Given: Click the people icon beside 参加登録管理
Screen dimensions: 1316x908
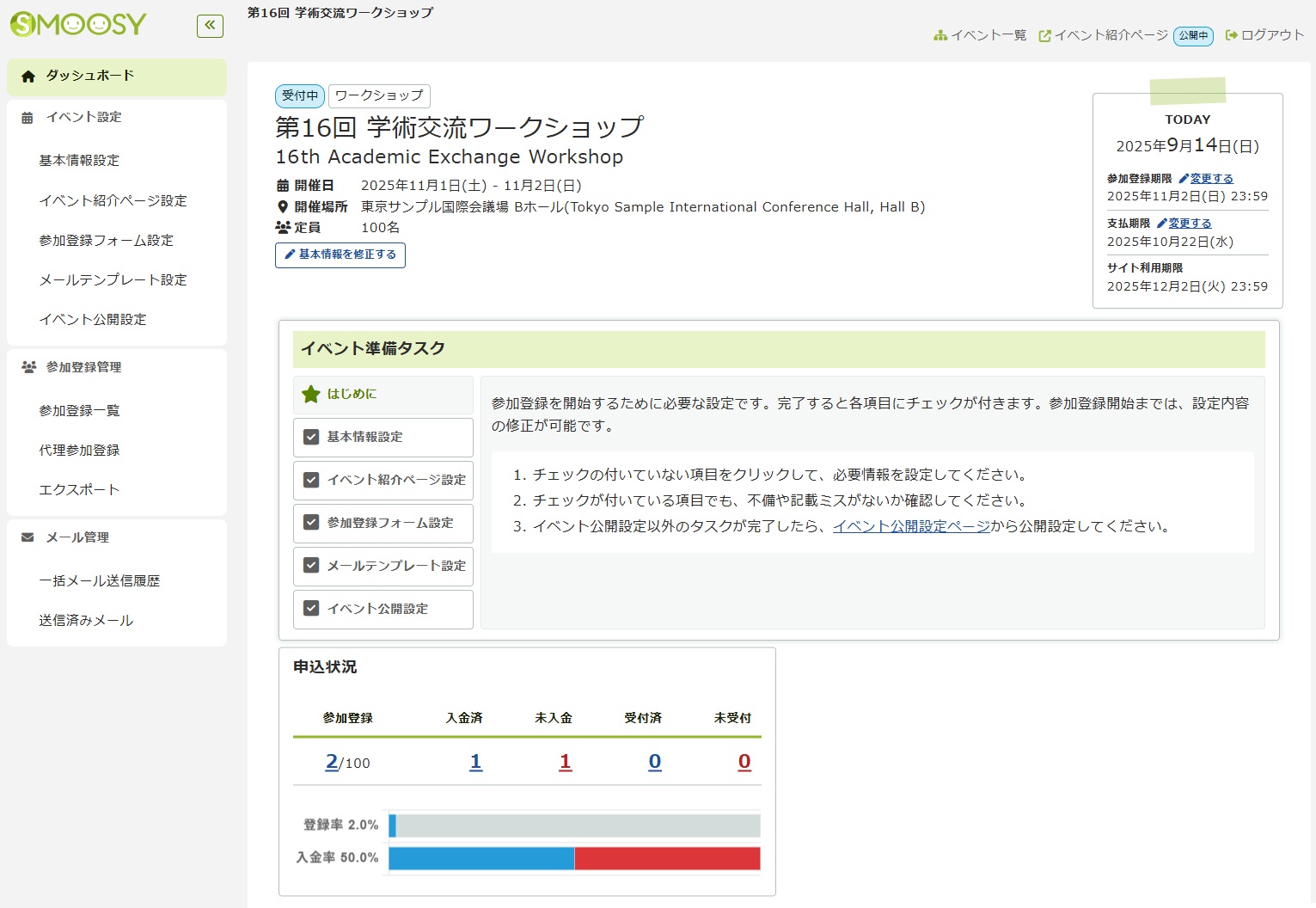Looking at the screenshot, I should pos(28,367).
